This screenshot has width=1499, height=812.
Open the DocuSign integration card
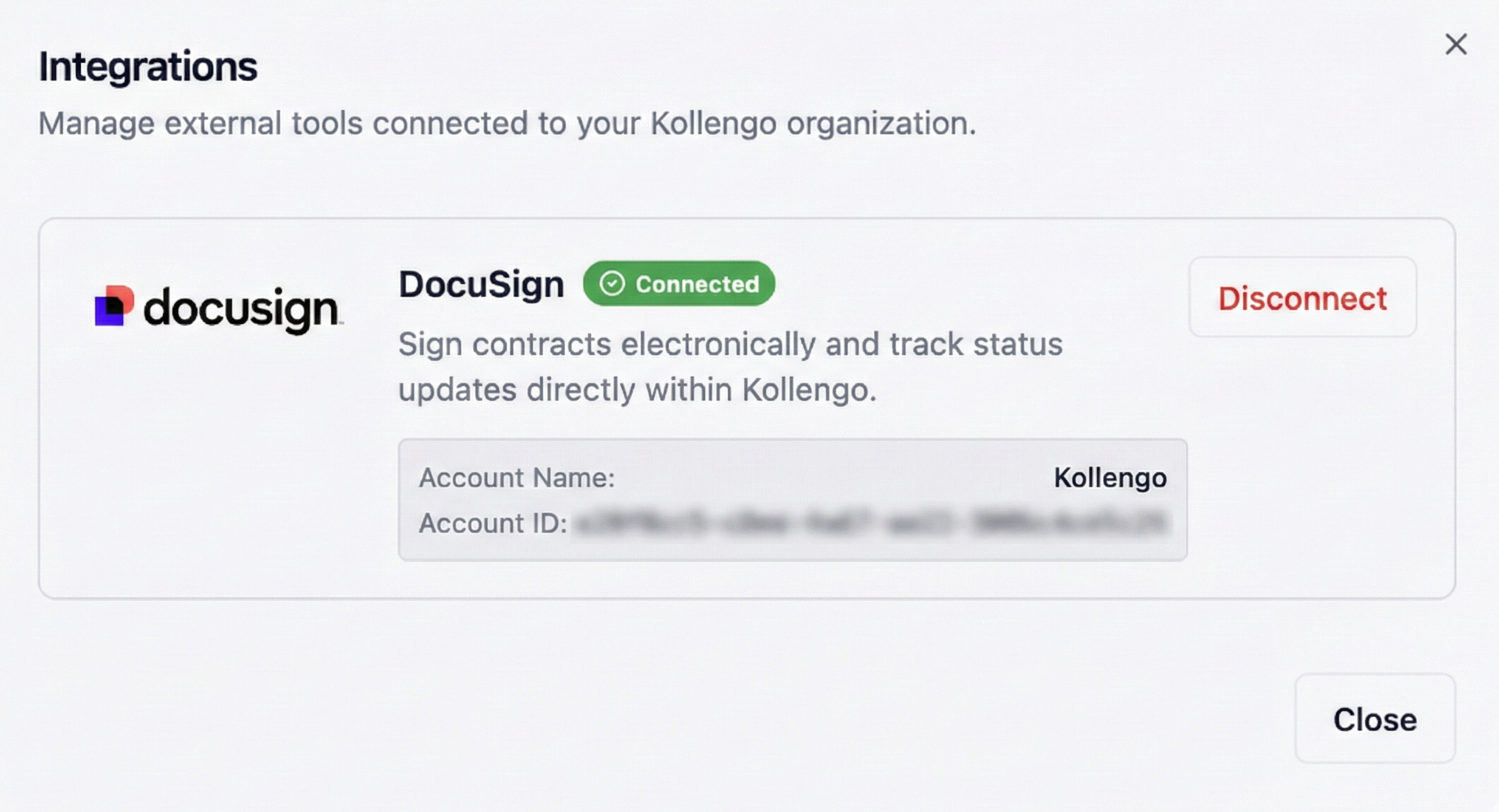click(x=747, y=407)
